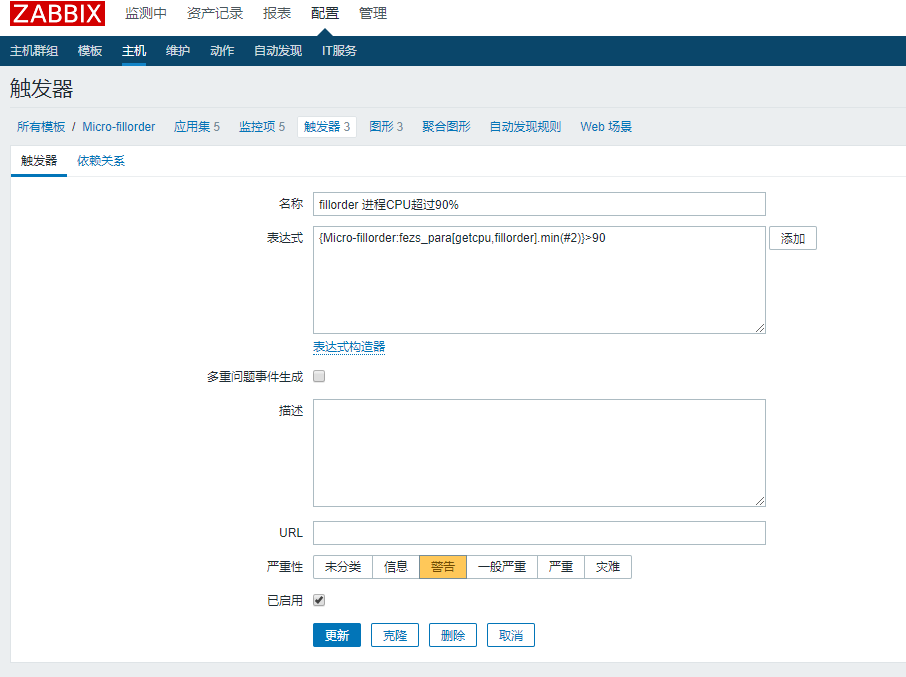This screenshot has width=906, height=677.
Task: Switch to the 触发器 tab
Action: tap(39, 161)
